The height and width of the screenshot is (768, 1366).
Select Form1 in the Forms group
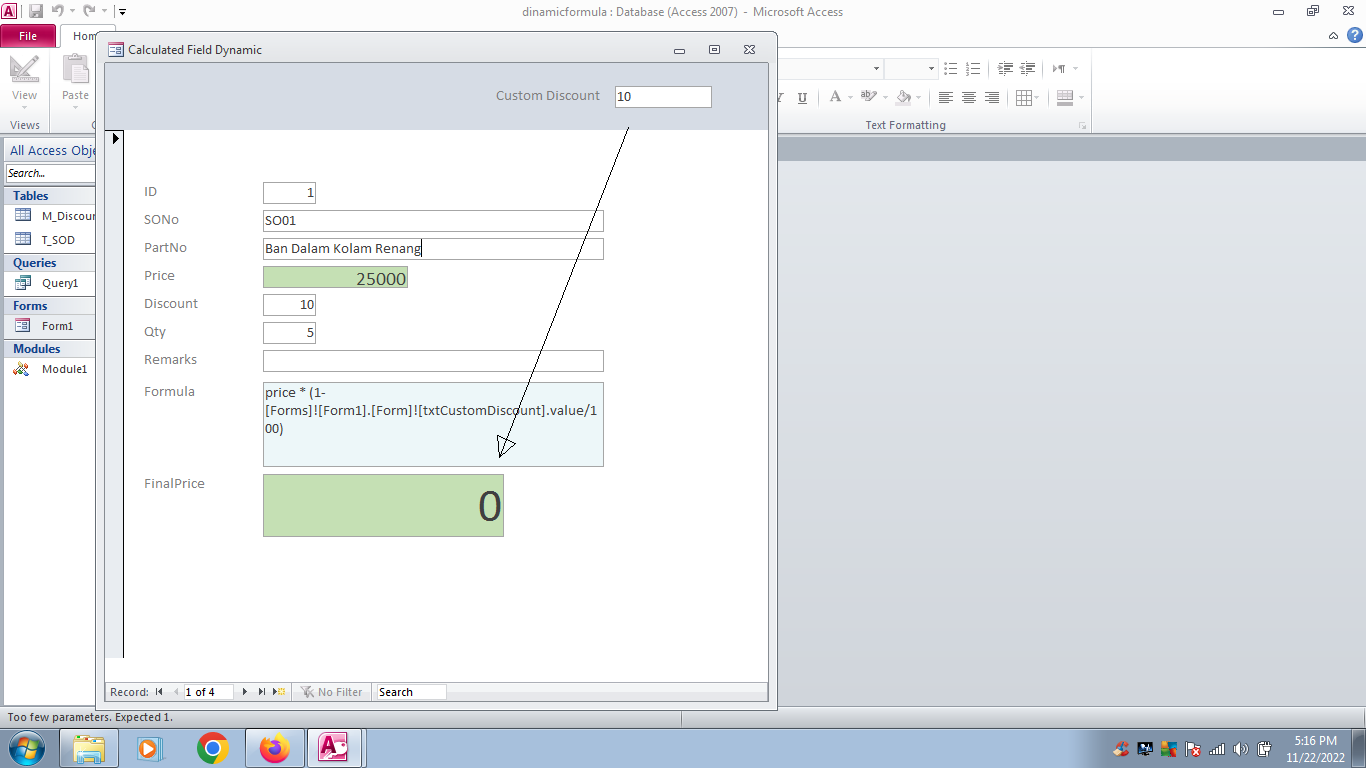click(x=50, y=326)
